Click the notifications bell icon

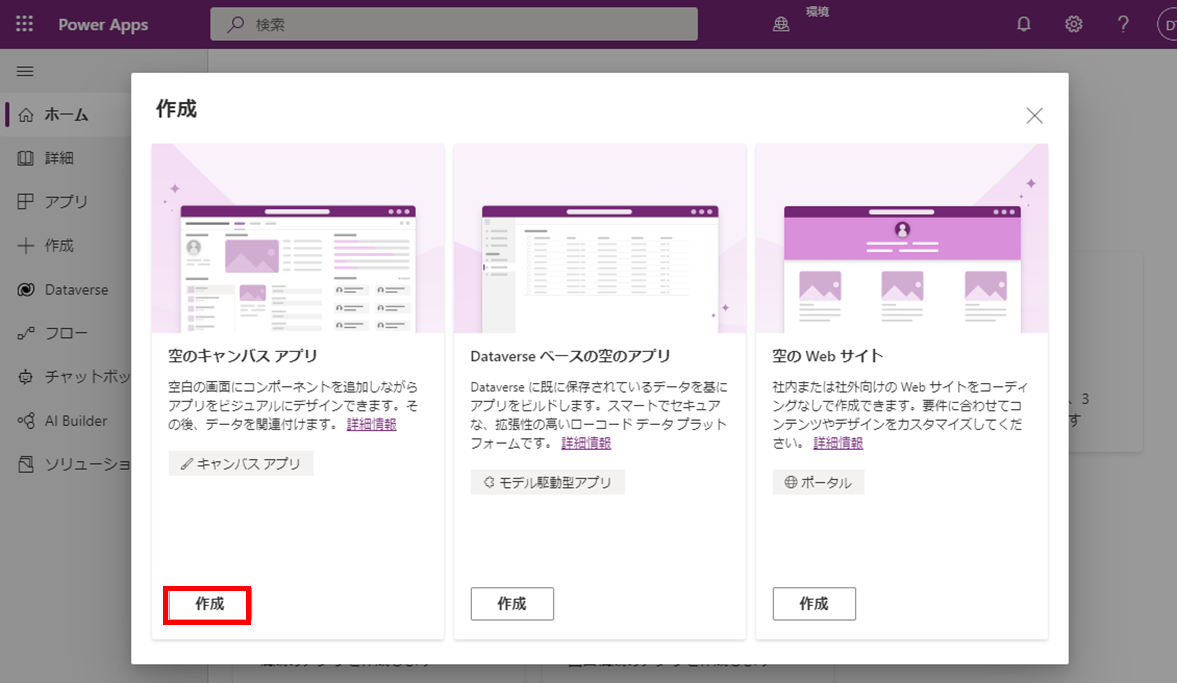point(1023,24)
